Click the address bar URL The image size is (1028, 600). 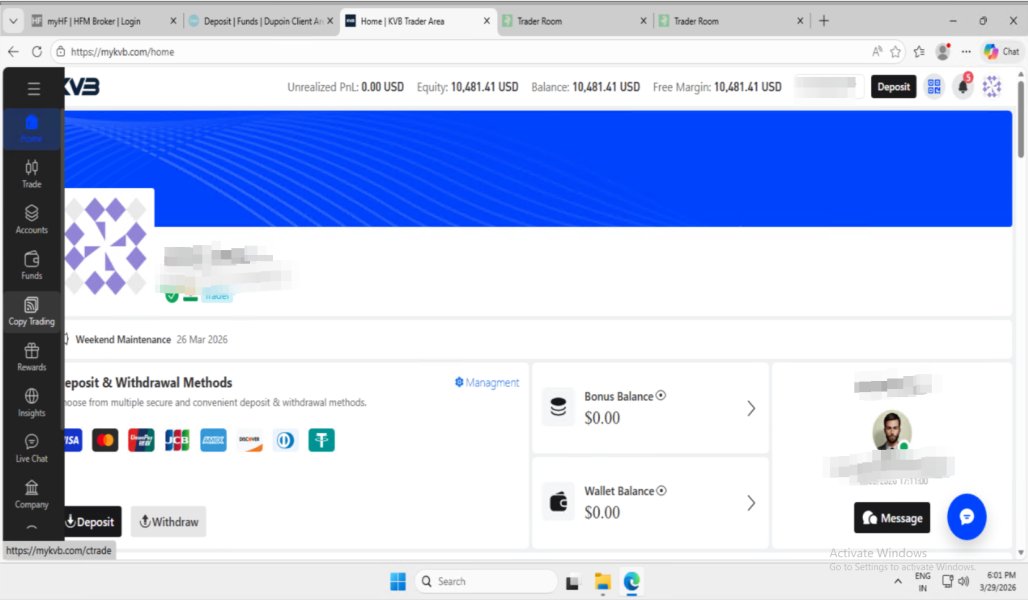point(123,52)
